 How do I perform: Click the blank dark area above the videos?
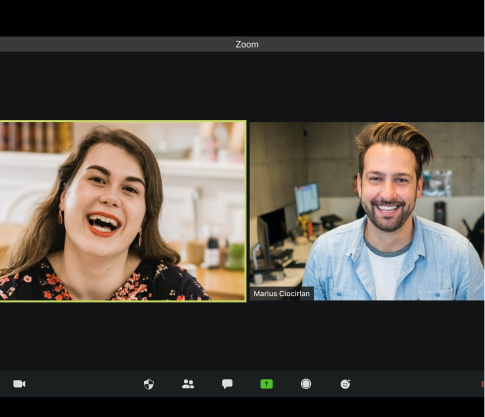(x=242, y=86)
